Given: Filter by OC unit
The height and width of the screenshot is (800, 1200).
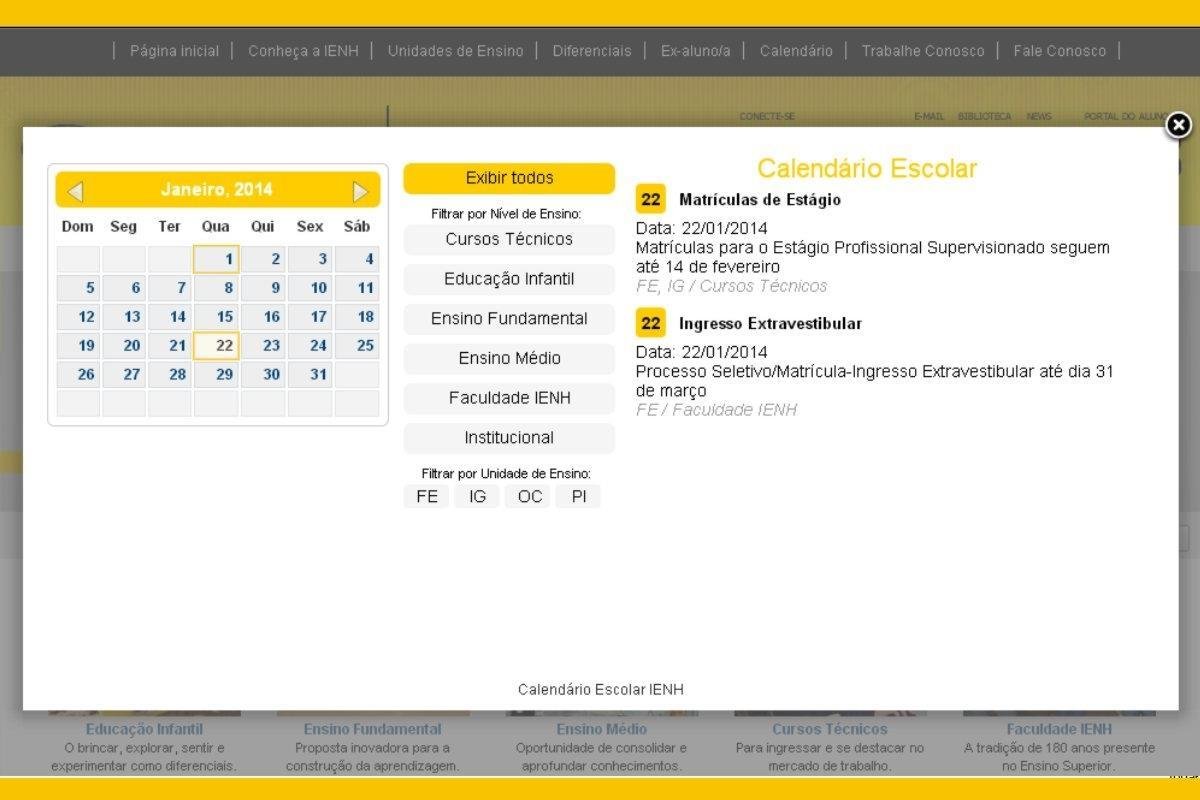Looking at the screenshot, I should pyautogui.click(x=529, y=497).
